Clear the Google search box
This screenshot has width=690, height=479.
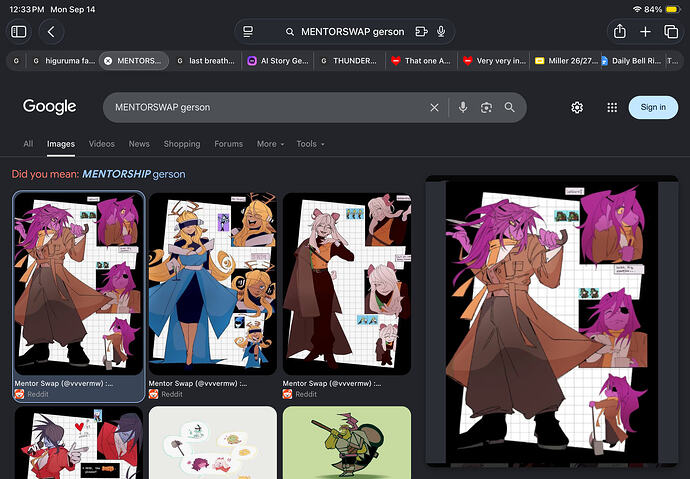pos(434,107)
